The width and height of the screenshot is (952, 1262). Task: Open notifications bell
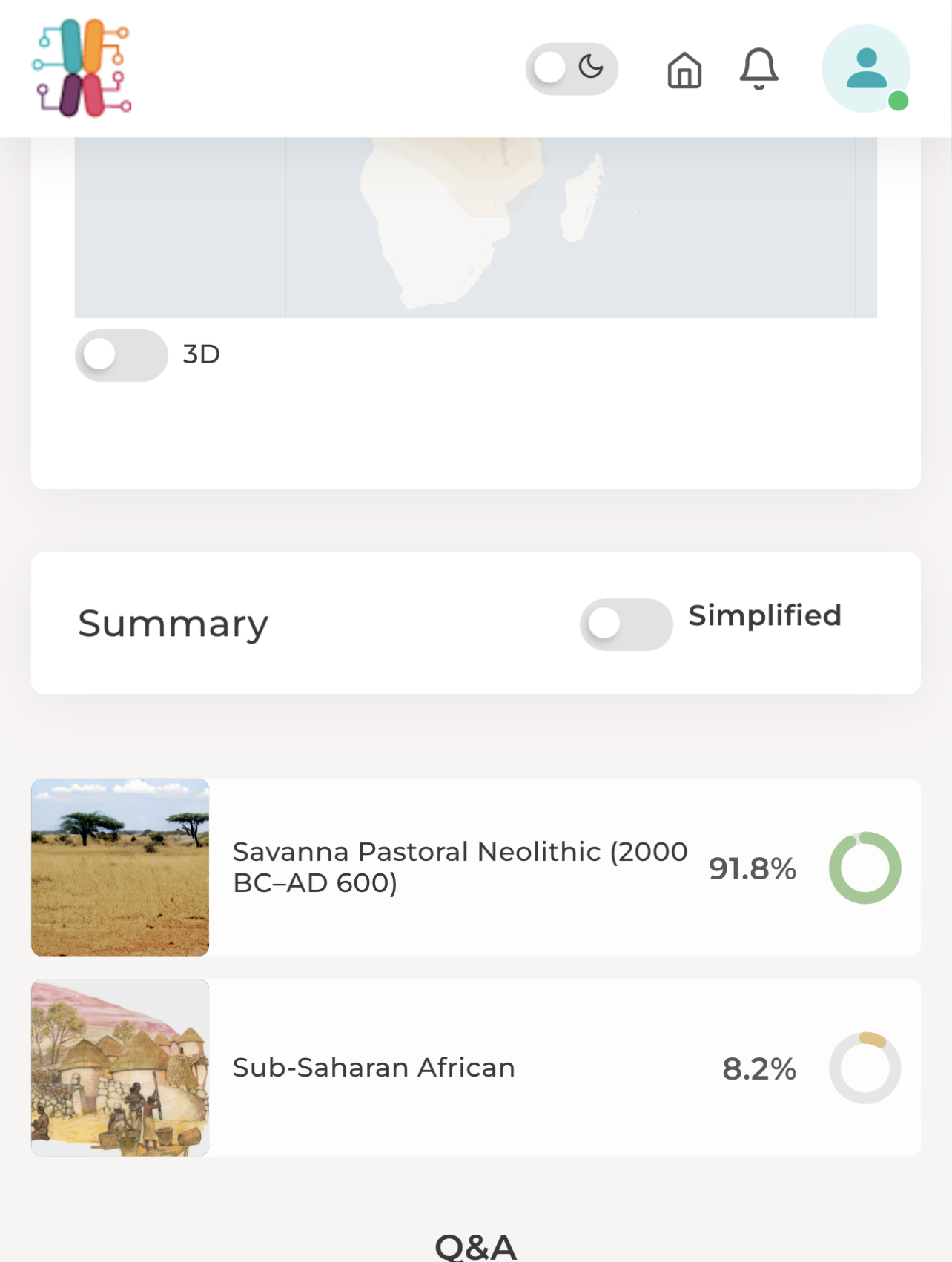tap(758, 69)
